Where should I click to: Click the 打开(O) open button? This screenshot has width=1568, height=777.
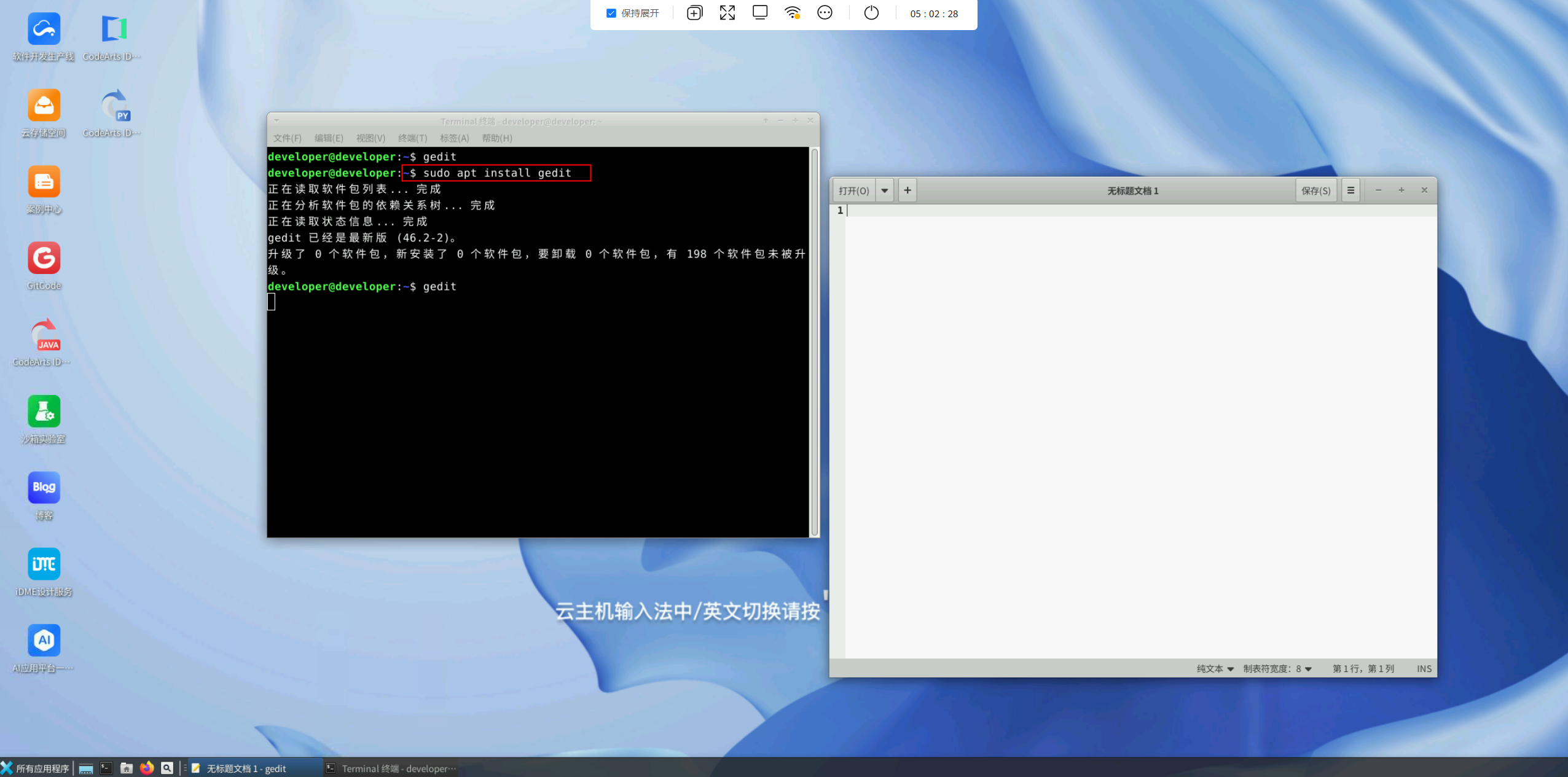tap(853, 190)
